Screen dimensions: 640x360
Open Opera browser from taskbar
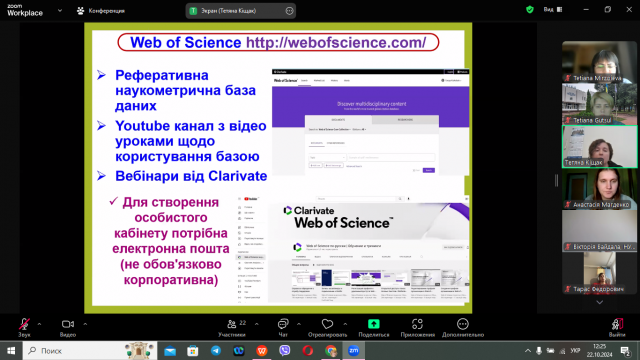[x=308, y=351]
